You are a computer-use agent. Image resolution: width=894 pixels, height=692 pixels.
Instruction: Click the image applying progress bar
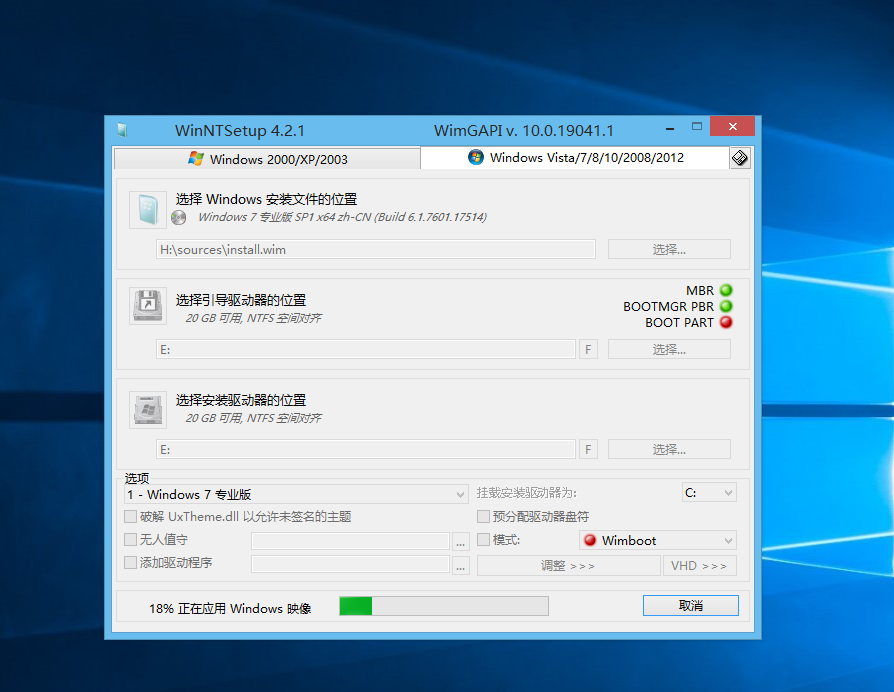444,606
